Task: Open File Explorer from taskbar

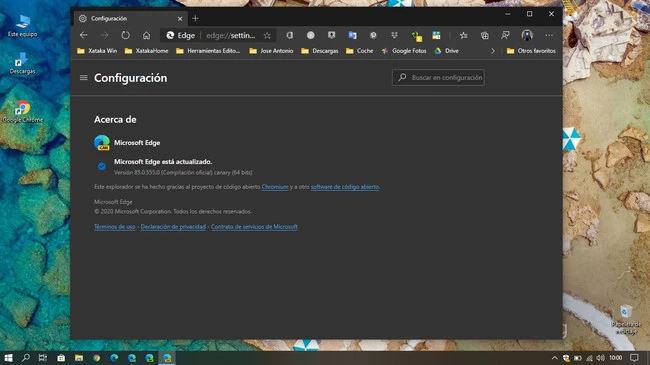Action: (x=79, y=358)
